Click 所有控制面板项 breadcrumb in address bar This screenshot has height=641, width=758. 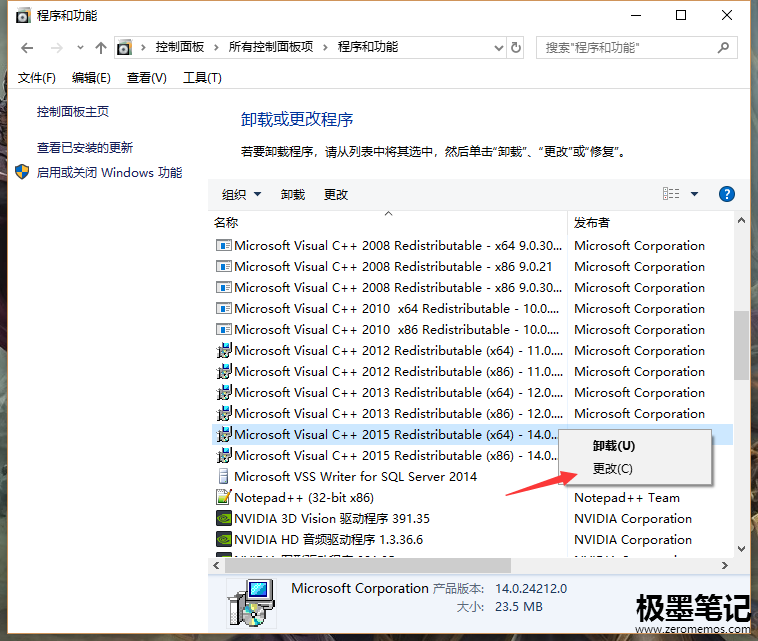[x=271, y=47]
